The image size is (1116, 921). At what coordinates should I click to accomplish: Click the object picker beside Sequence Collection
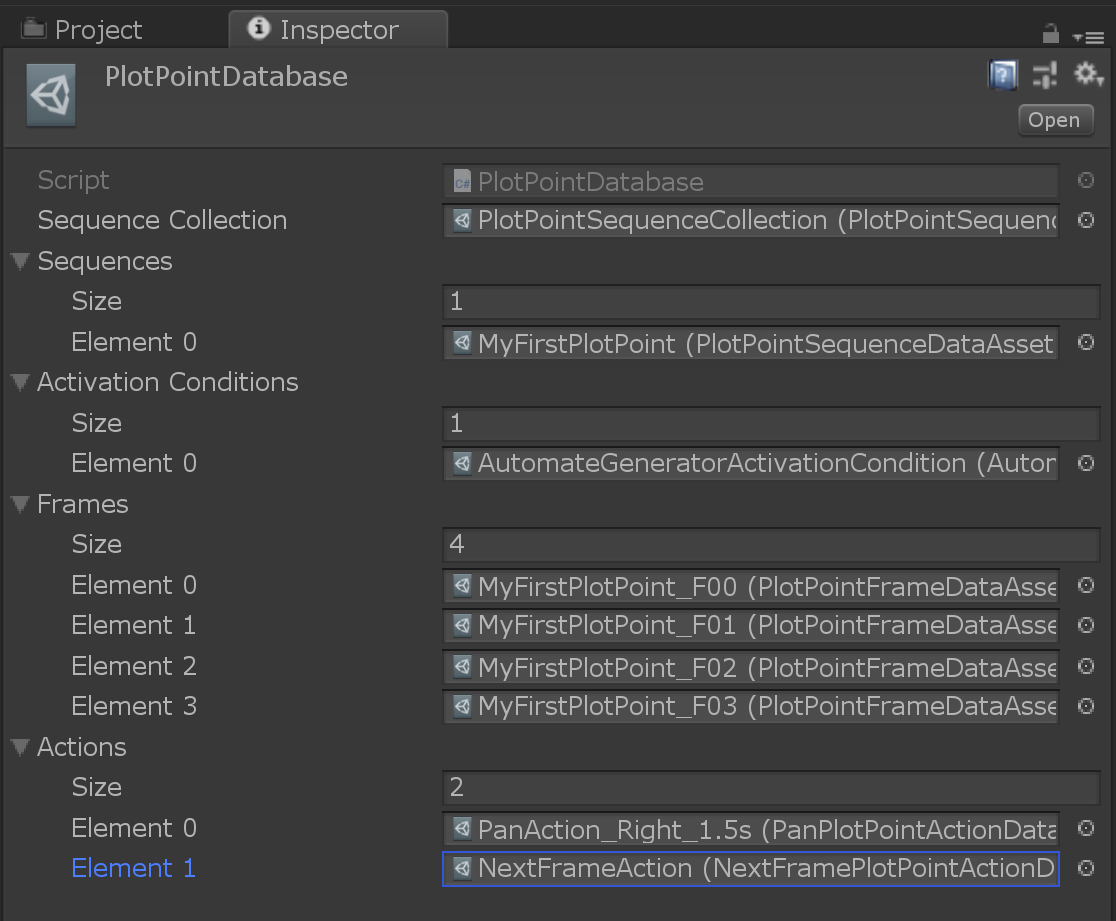click(1086, 221)
